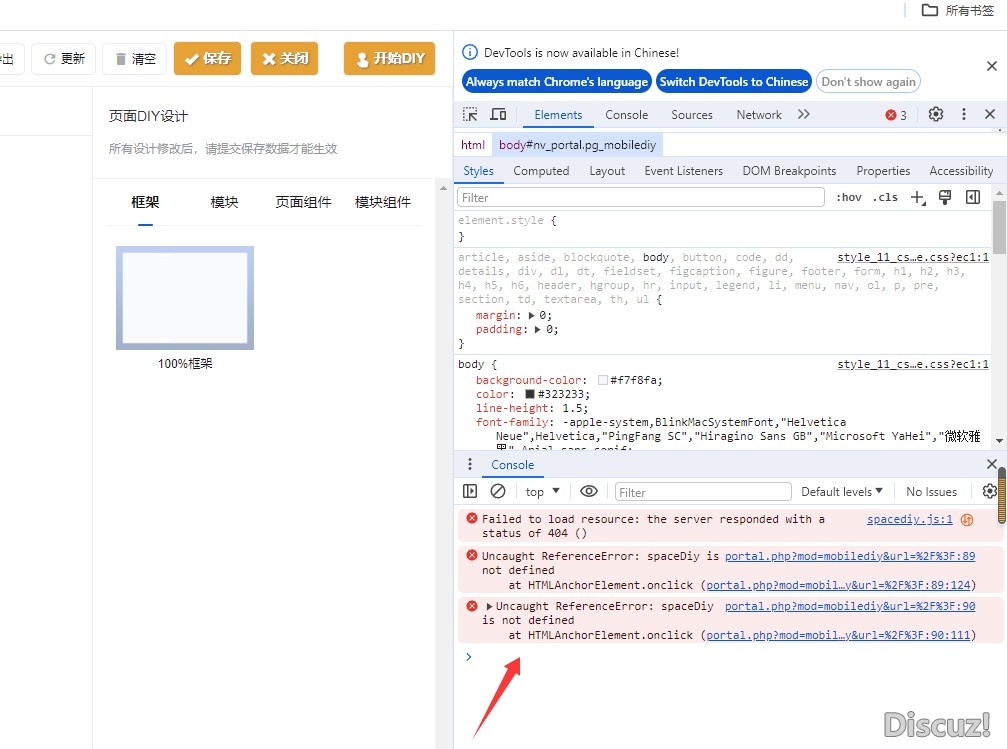Click the #323233 color swatch
The image size is (1007, 749).
coord(530,394)
